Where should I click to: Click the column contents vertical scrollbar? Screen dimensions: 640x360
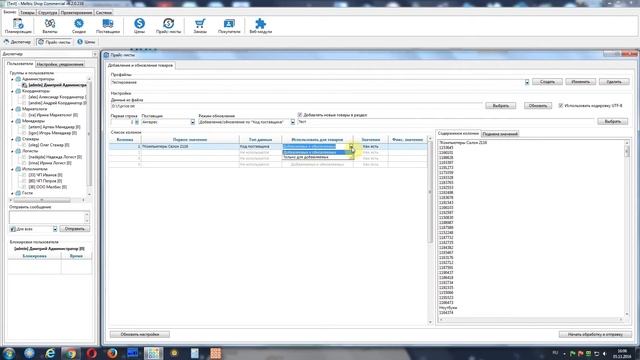[627, 229]
